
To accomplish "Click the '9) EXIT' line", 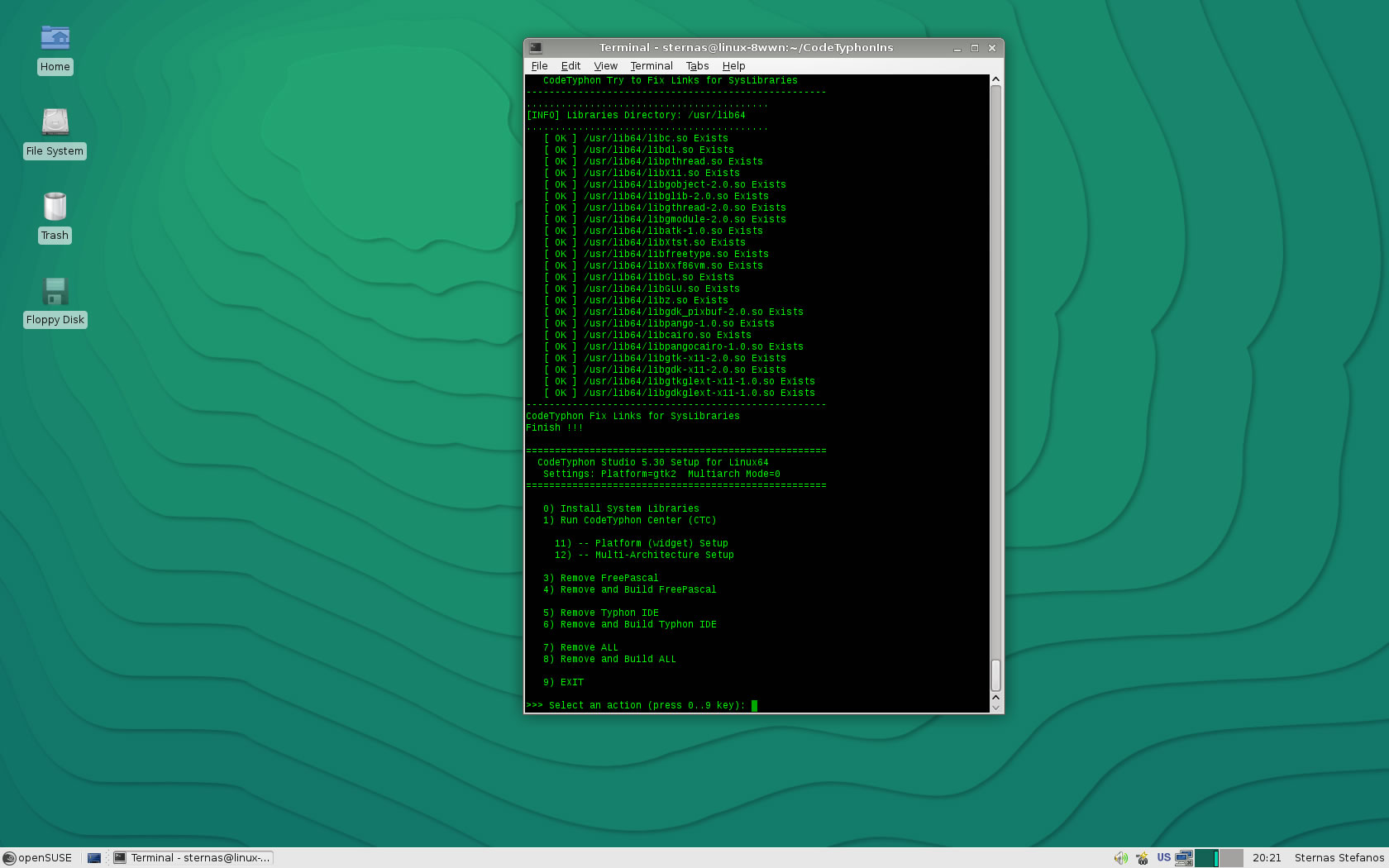I will pyautogui.click(x=563, y=683).
